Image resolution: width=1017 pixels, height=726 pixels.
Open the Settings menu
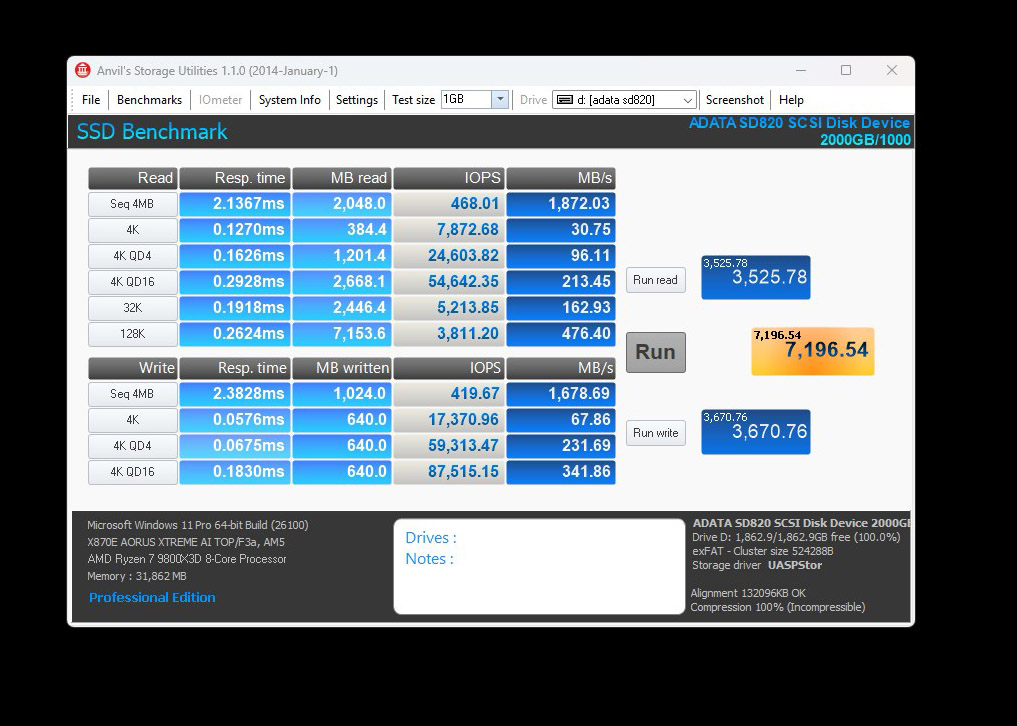click(x=357, y=100)
